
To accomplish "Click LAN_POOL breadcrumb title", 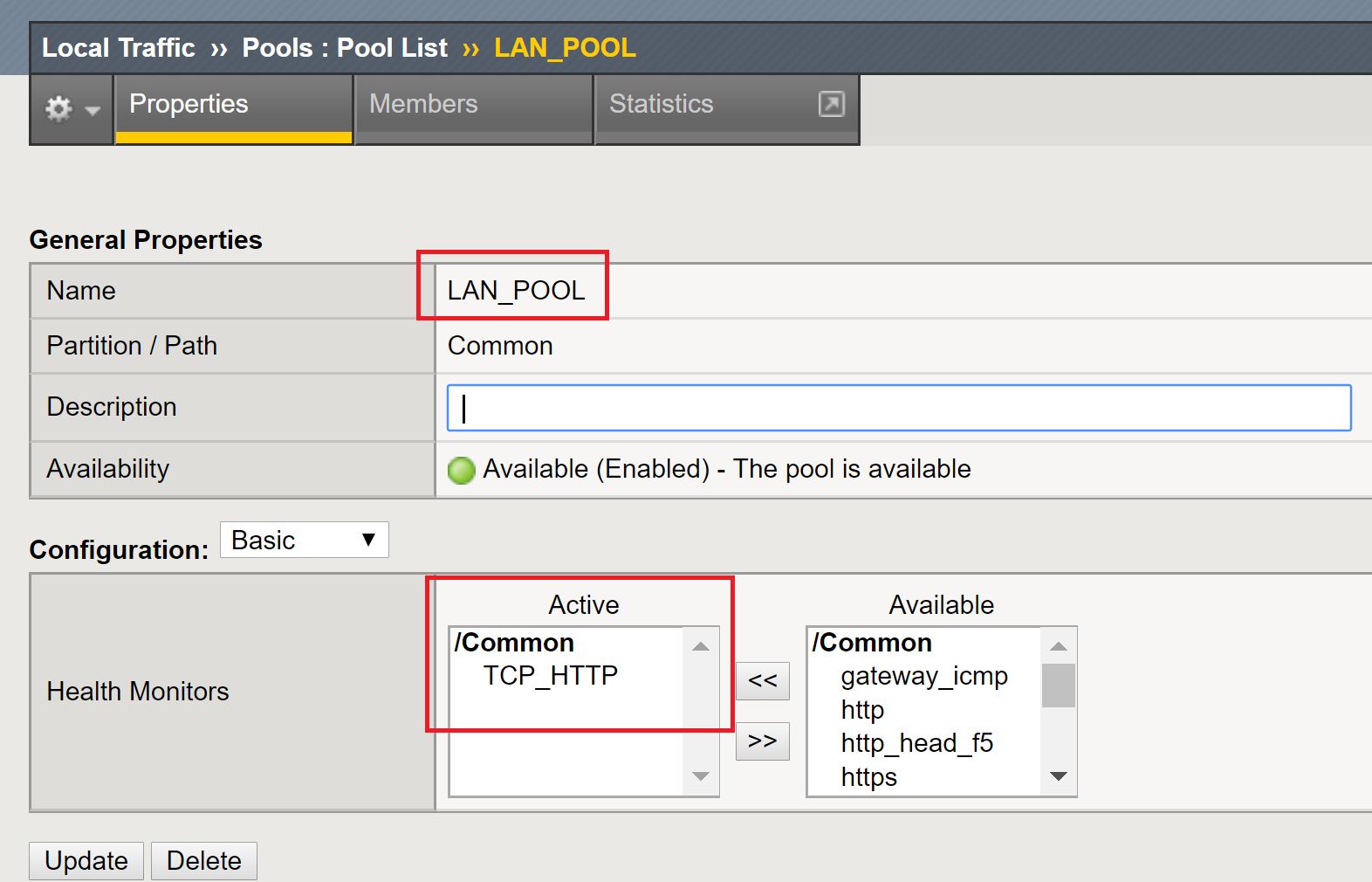I will point(565,48).
